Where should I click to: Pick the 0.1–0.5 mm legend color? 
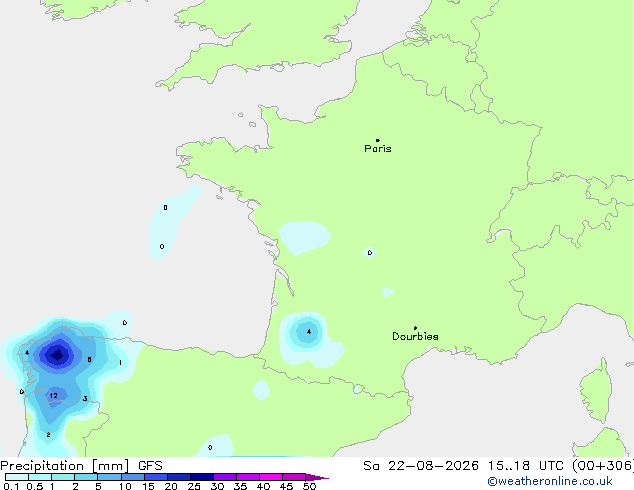pos(17,477)
